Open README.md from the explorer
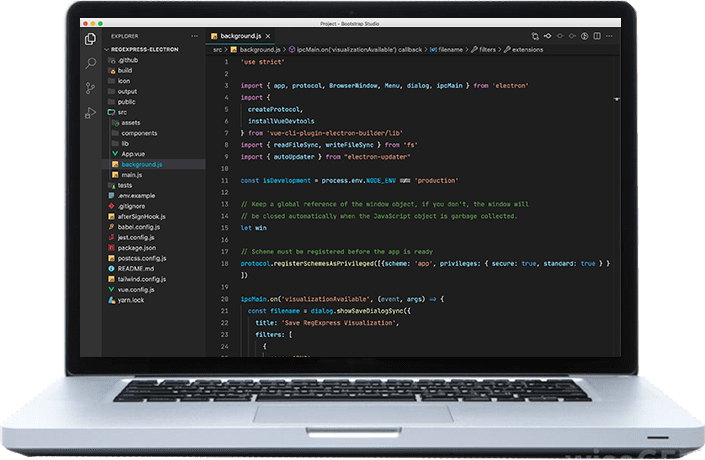This screenshot has width=705, height=460. coord(136,268)
